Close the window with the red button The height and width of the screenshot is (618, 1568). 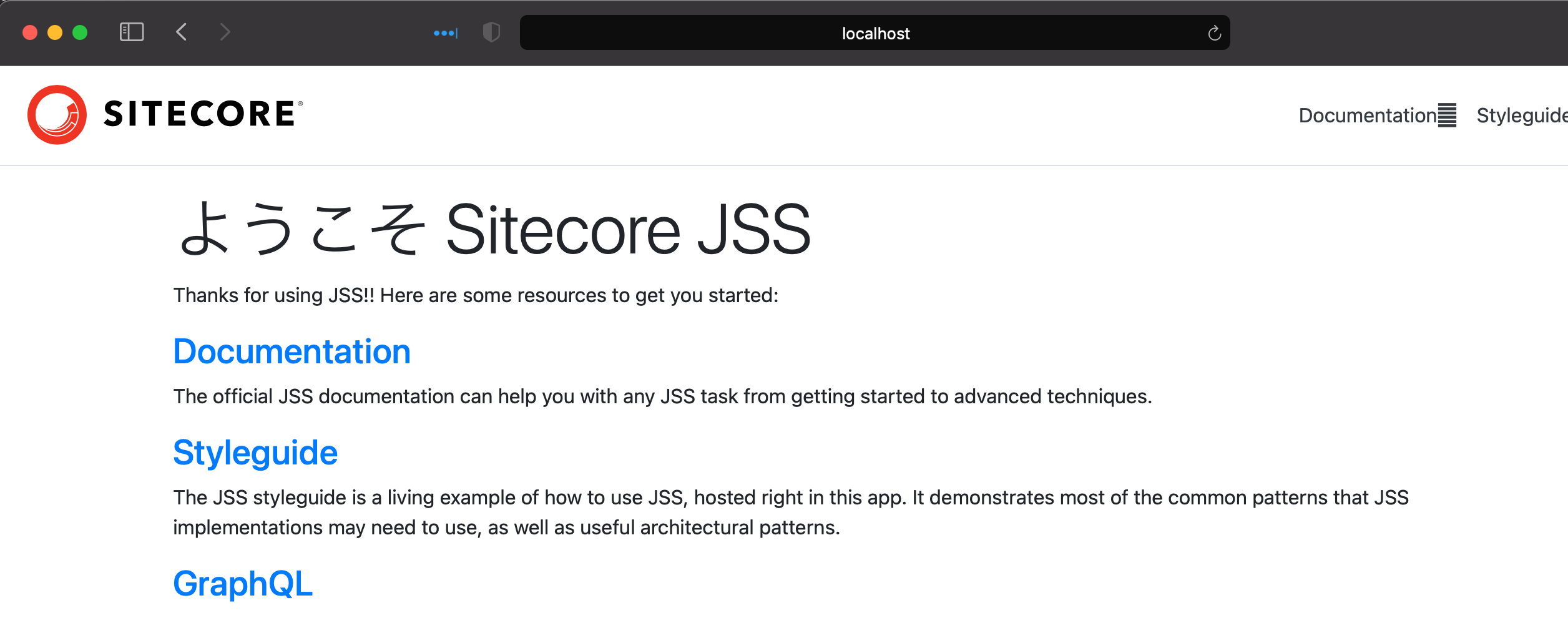tap(30, 32)
